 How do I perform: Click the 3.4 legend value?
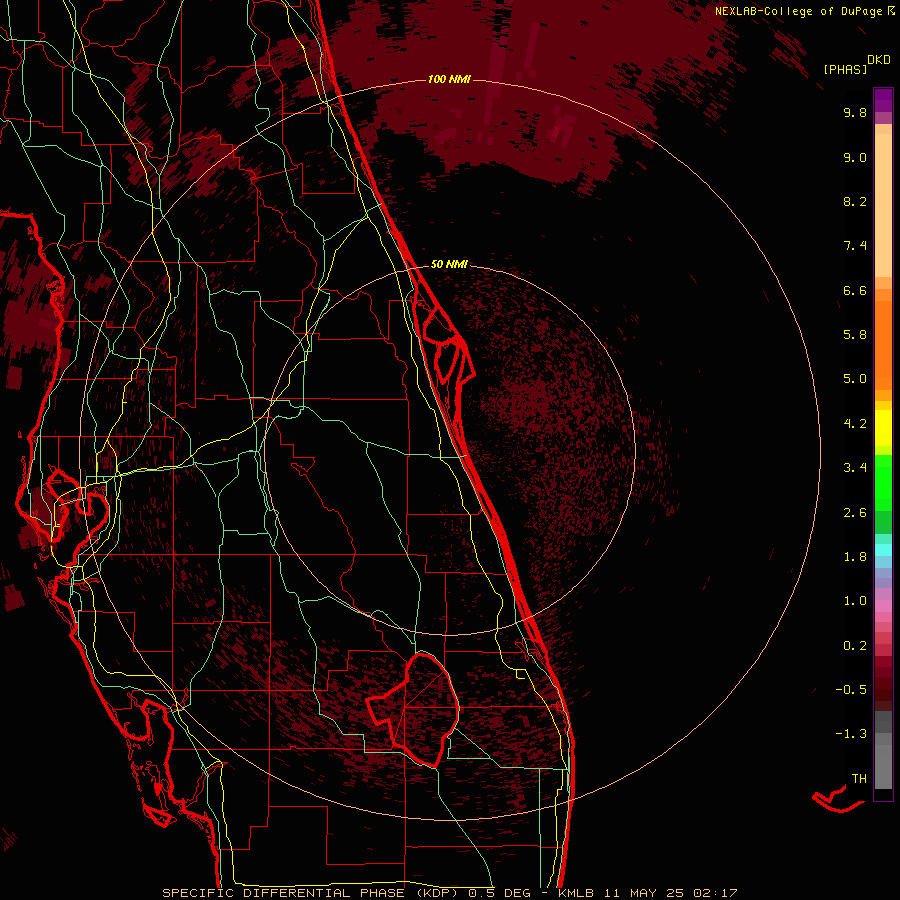click(x=855, y=468)
